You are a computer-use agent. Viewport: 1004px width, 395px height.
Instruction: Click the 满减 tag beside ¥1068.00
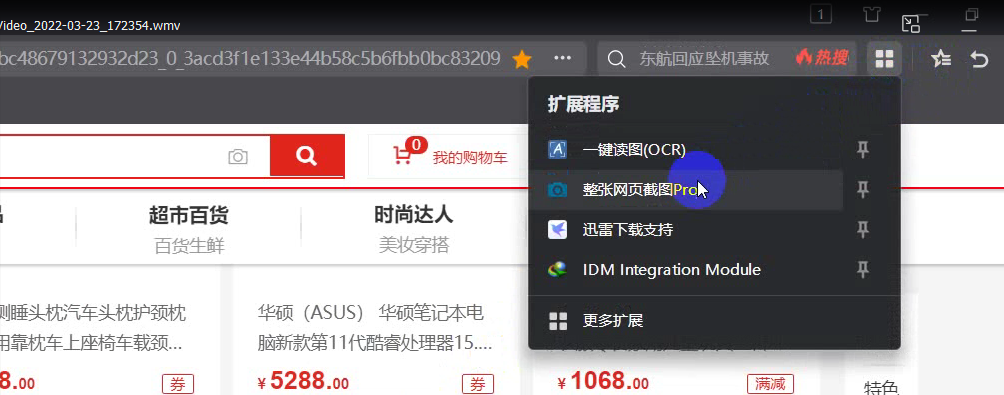click(x=770, y=384)
